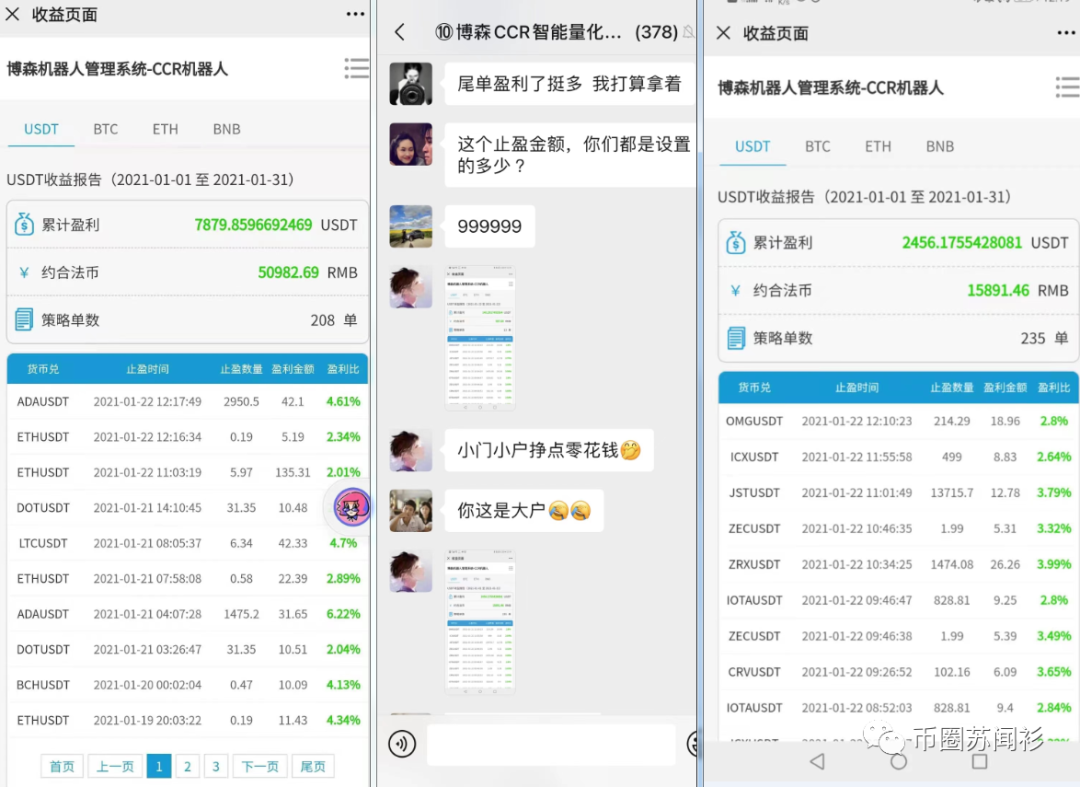1080x787 pixels.
Task: Click the 下一页 next page button
Action: point(260,766)
